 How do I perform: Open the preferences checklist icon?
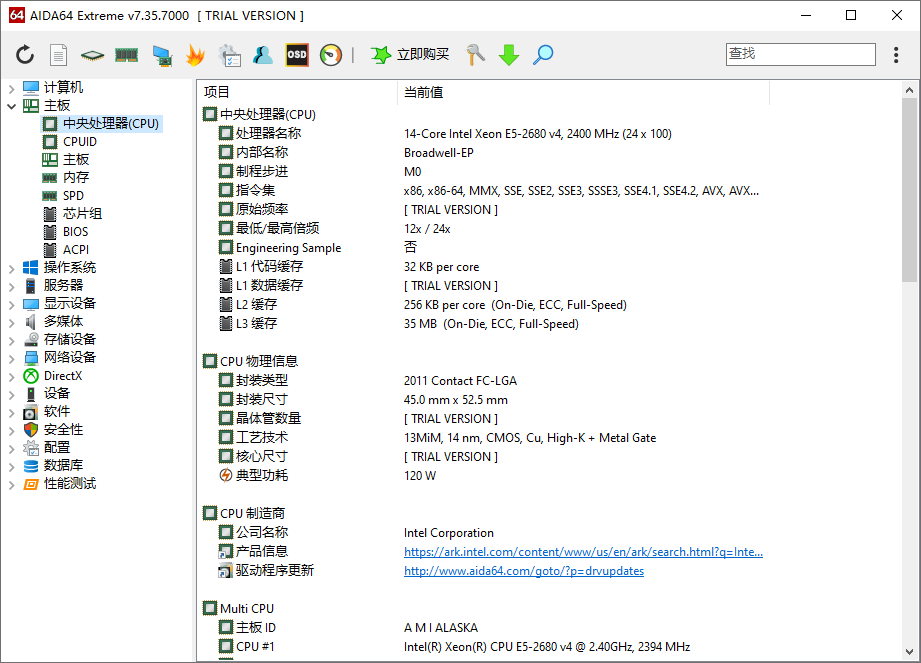pos(229,55)
